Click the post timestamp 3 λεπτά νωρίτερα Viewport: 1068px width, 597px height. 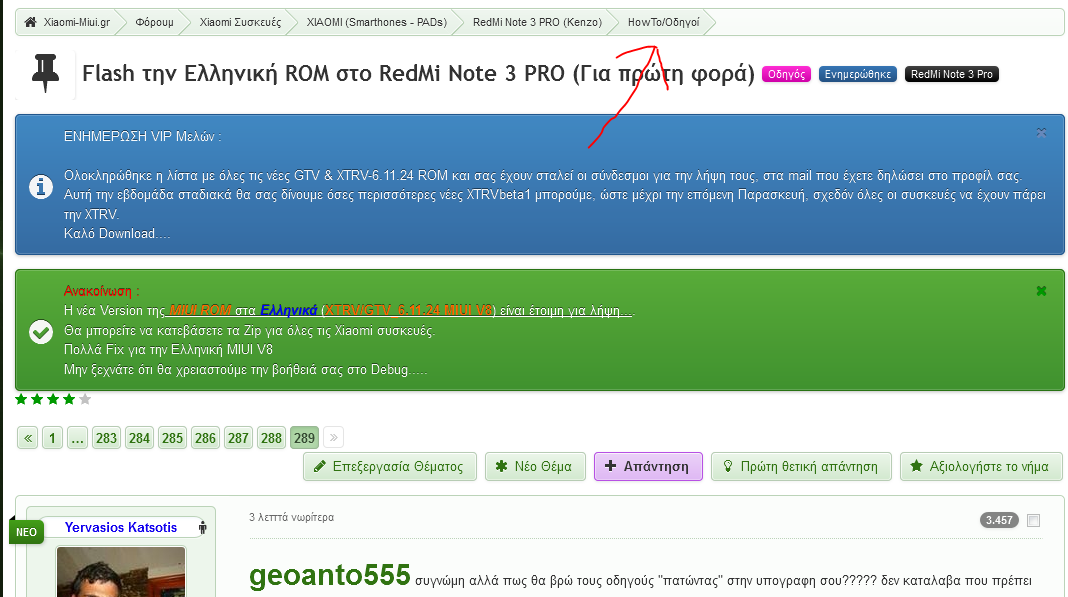pos(292,517)
